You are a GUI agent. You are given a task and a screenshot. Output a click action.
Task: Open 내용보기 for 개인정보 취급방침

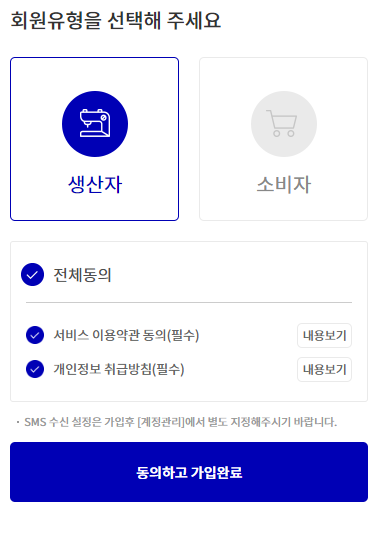[x=324, y=370]
